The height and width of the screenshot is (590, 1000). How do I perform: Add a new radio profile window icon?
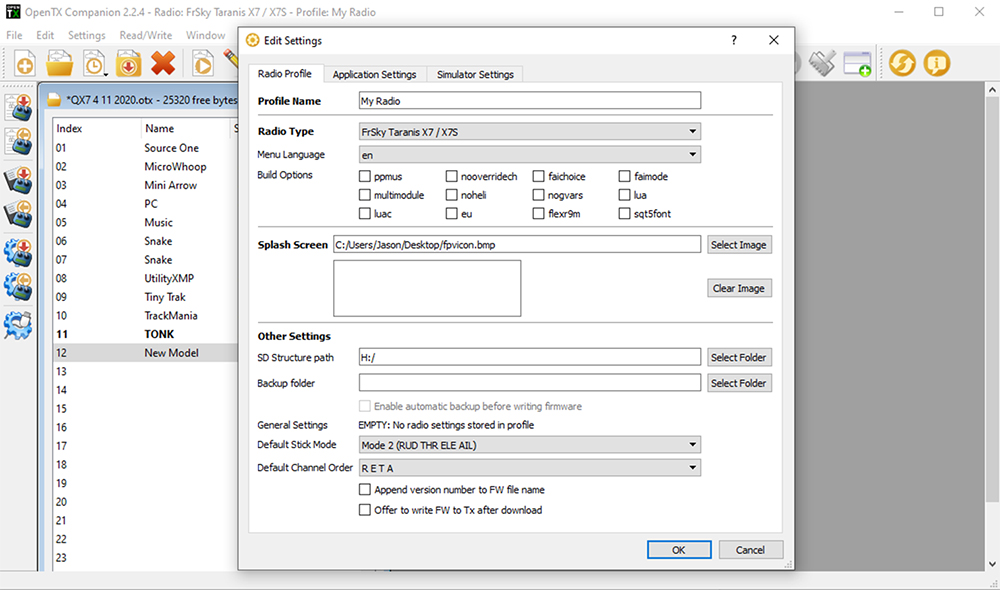857,64
